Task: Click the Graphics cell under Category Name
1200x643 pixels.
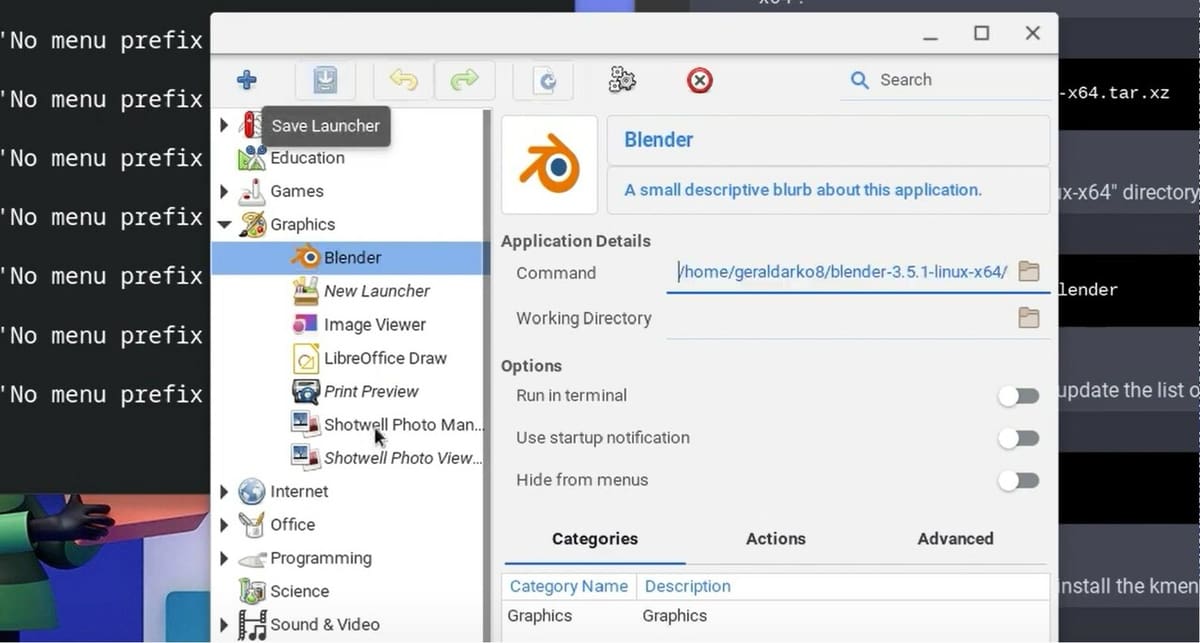Action: point(540,616)
